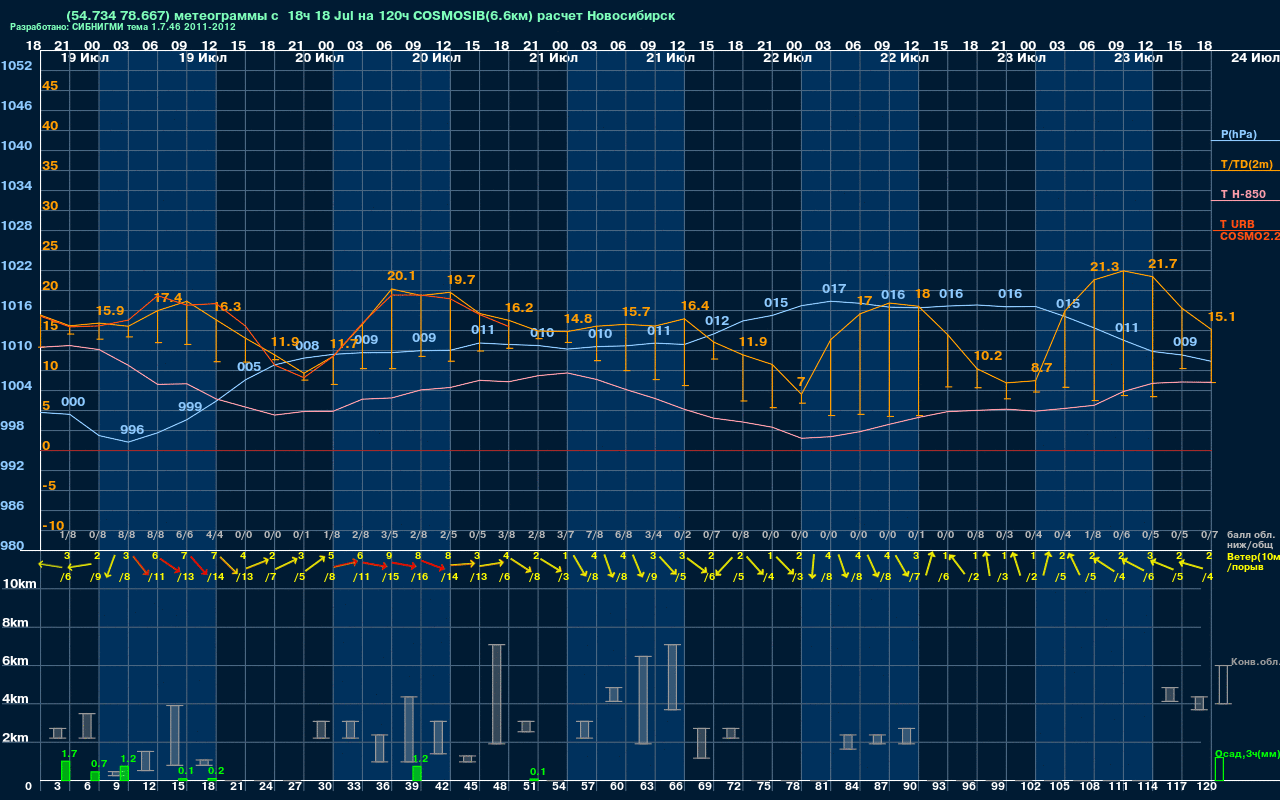Click the T/TD(2m) legend label
This screenshot has width=1280, height=800.
coord(1245,164)
